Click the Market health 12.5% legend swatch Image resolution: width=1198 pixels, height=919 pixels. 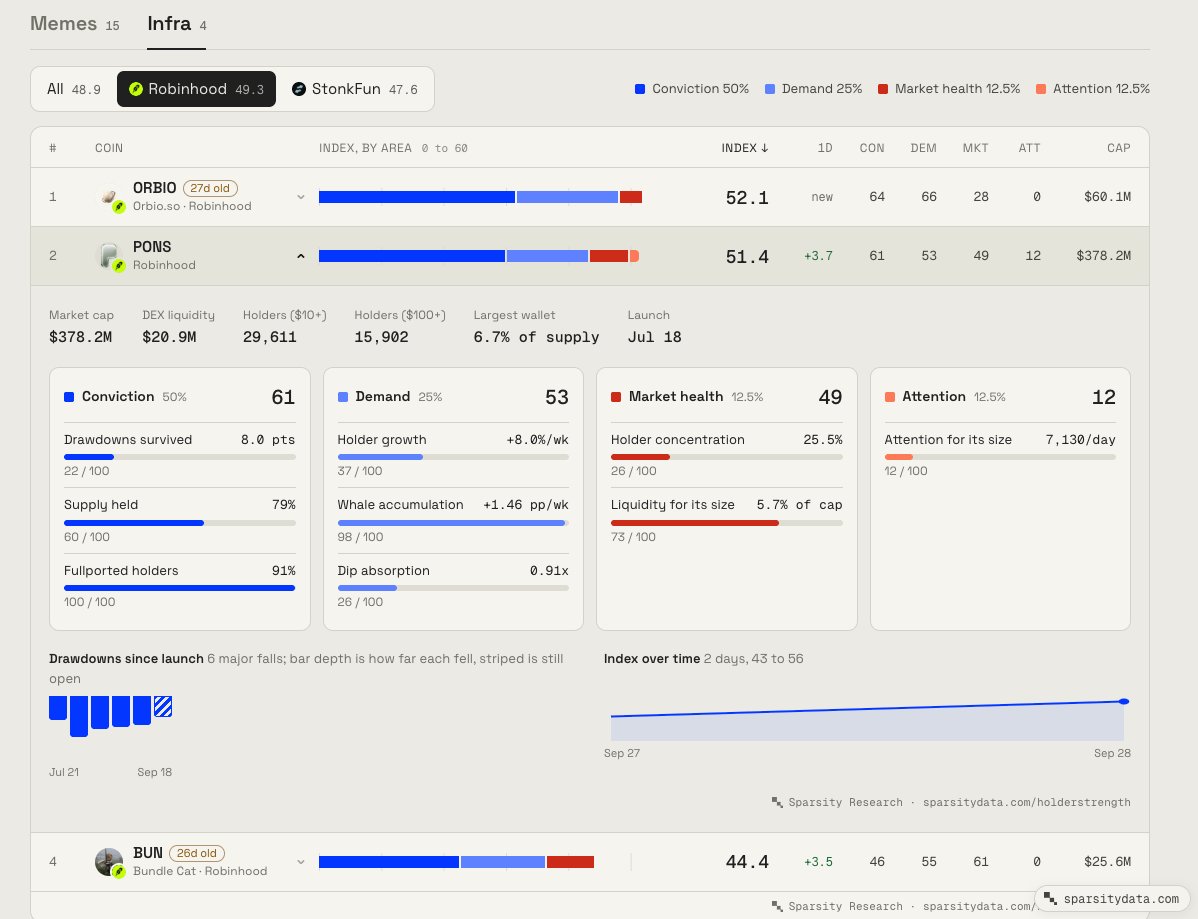click(883, 89)
